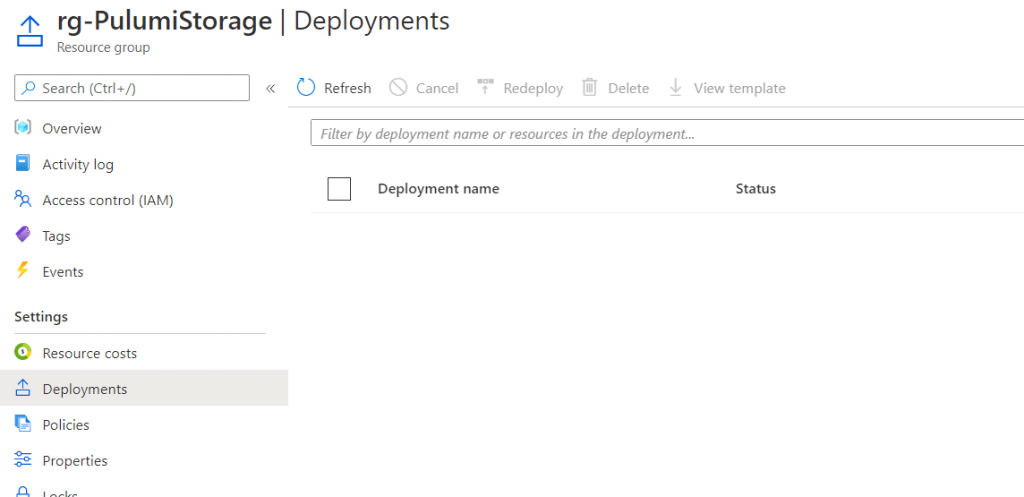1024x497 pixels.
Task: Click the Refresh circular arrow icon
Action: tap(306, 88)
